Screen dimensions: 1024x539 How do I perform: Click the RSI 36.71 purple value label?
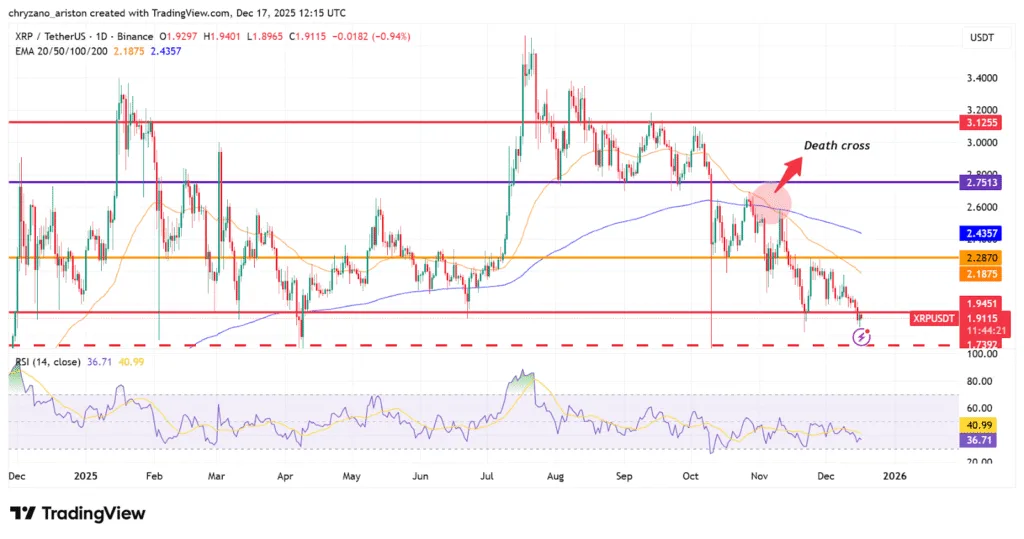(x=979, y=440)
